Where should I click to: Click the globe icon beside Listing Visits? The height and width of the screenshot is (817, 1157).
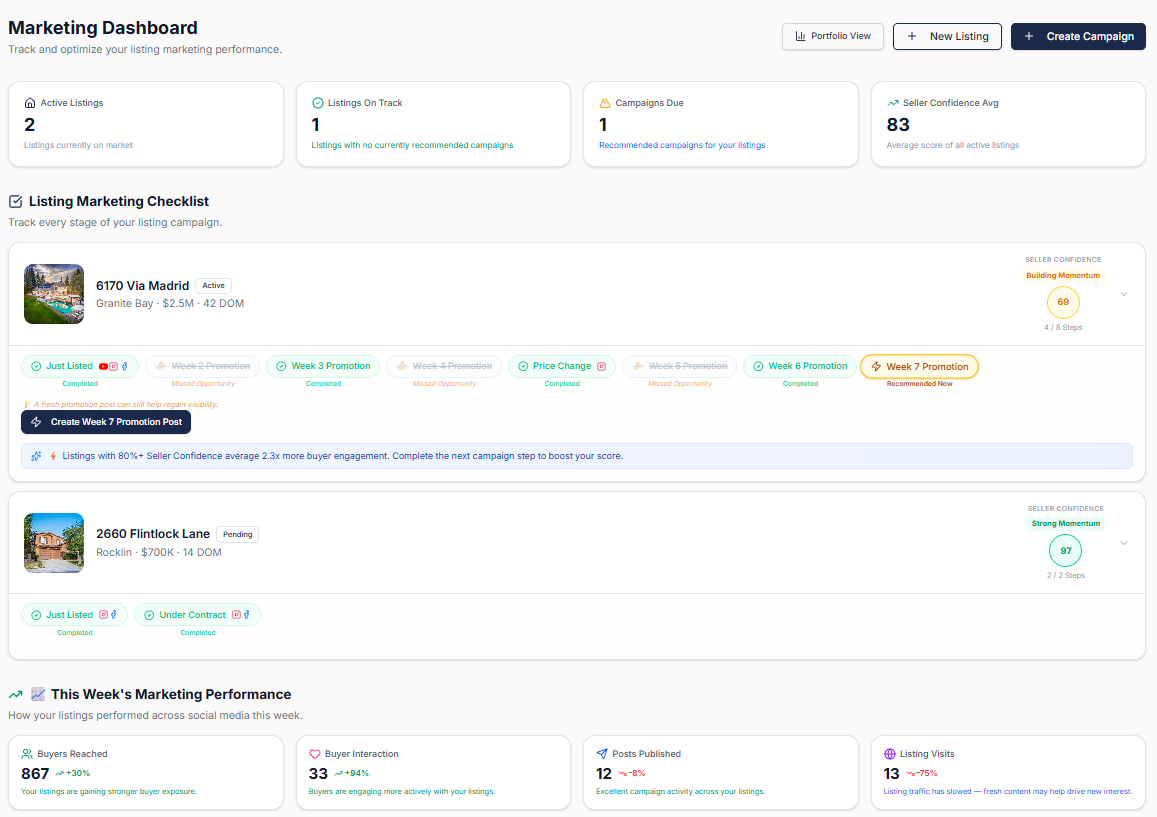[x=890, y=754]
